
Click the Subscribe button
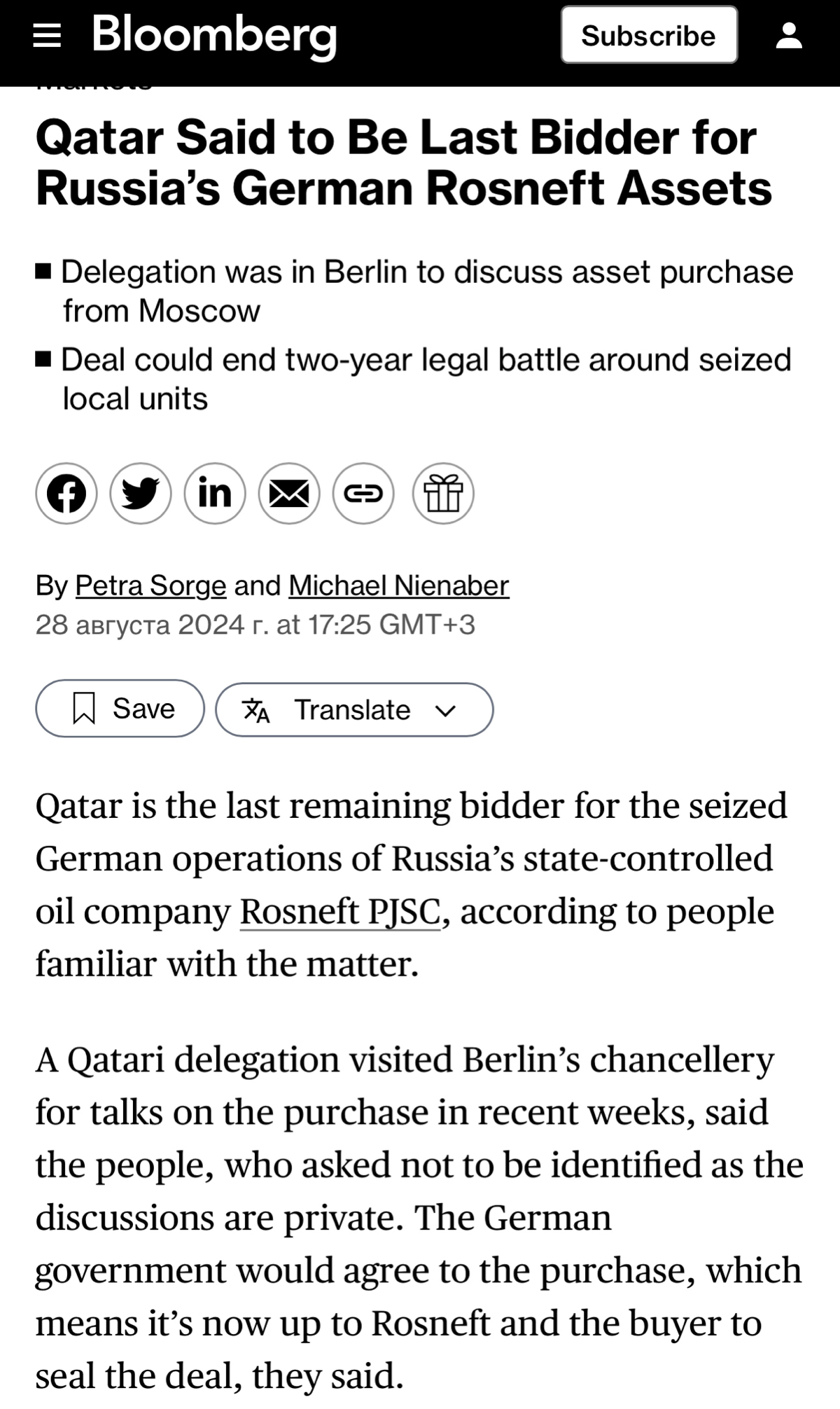click(x=649, y=35)
